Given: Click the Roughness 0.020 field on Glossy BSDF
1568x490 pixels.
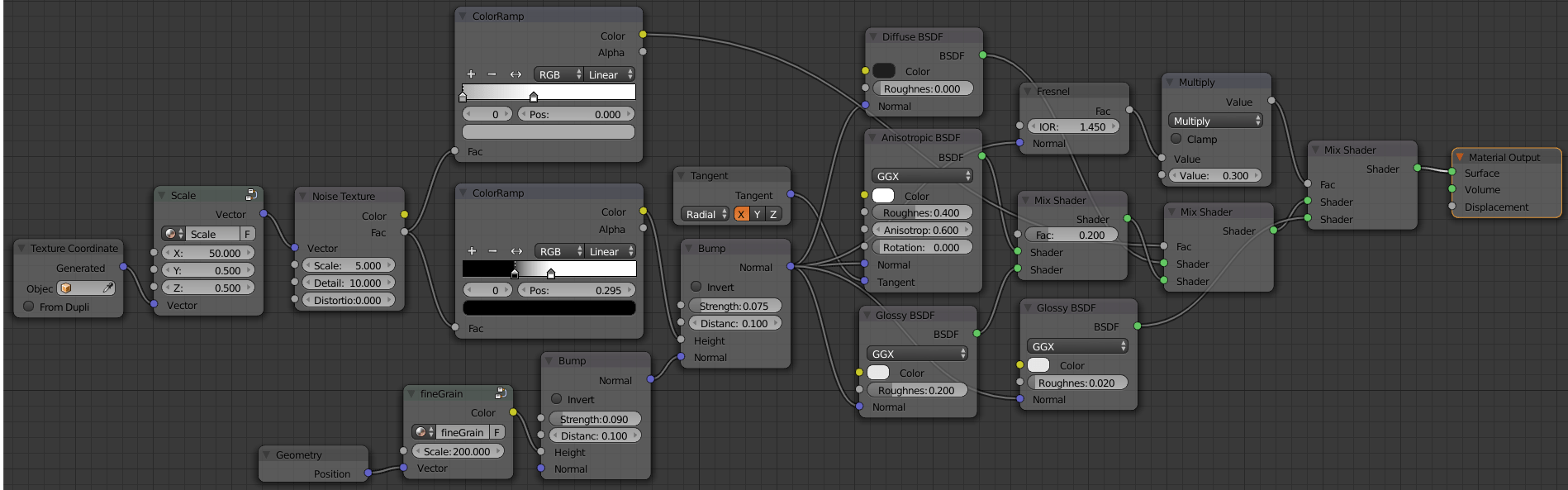Looking at the screenshot, I should click(x=1078, y=383).
